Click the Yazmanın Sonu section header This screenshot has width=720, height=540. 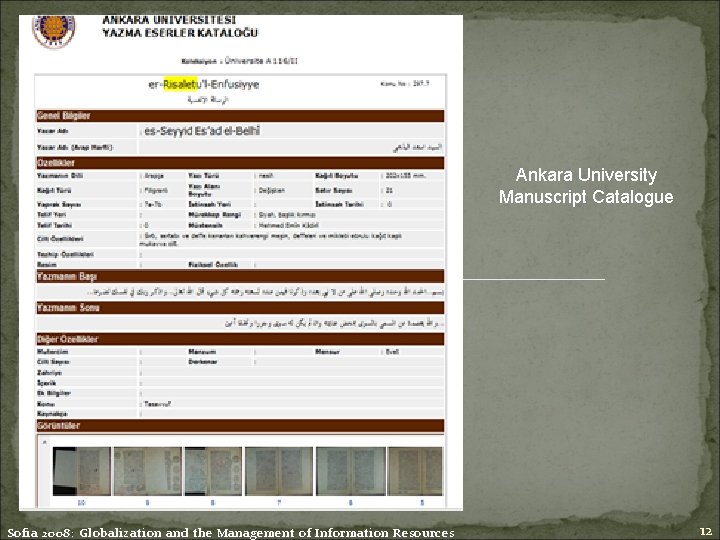point(240,308)
